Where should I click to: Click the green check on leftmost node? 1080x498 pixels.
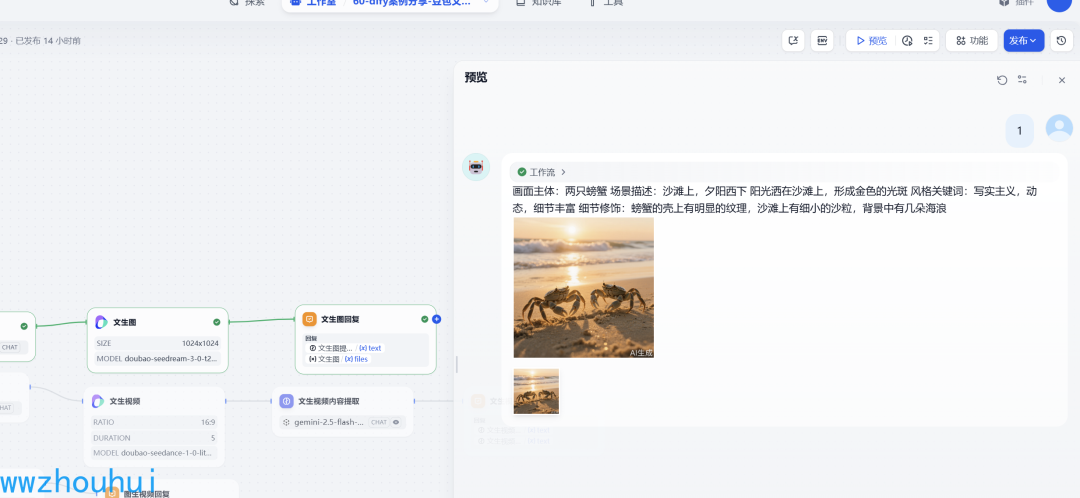tap(24, 326)
